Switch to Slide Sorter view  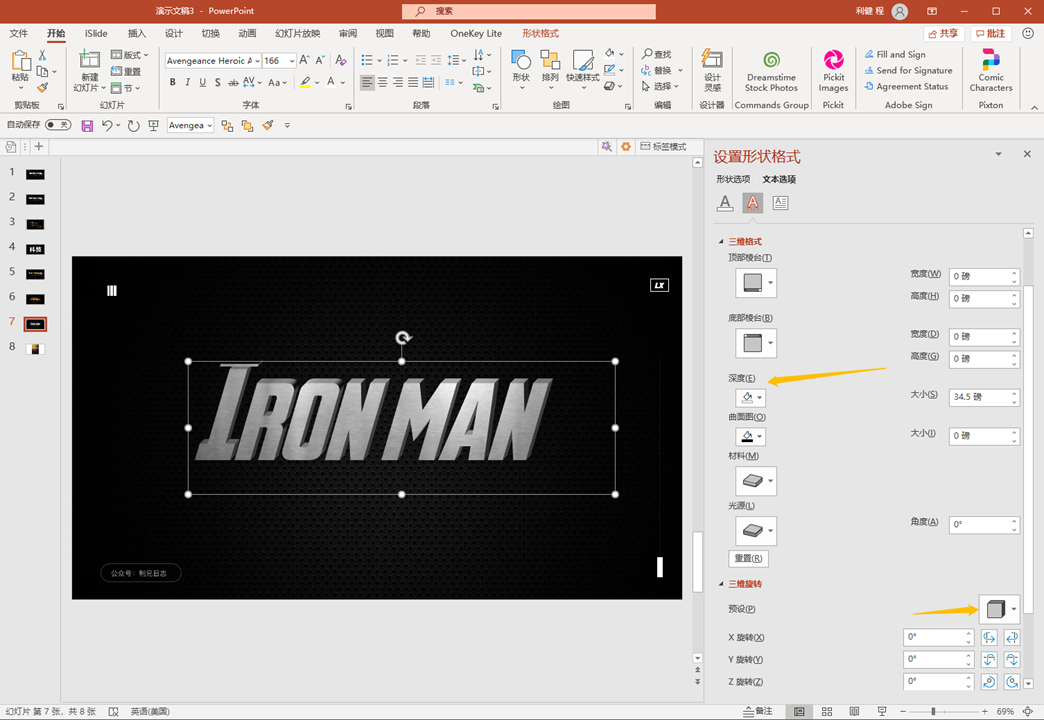coord(827,711)
